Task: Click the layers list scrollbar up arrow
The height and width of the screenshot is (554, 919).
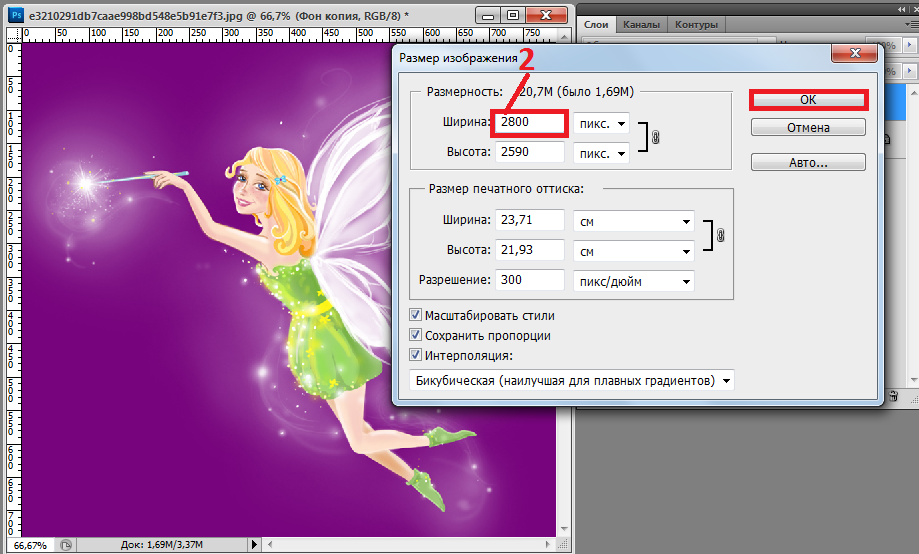Action: 914,93
